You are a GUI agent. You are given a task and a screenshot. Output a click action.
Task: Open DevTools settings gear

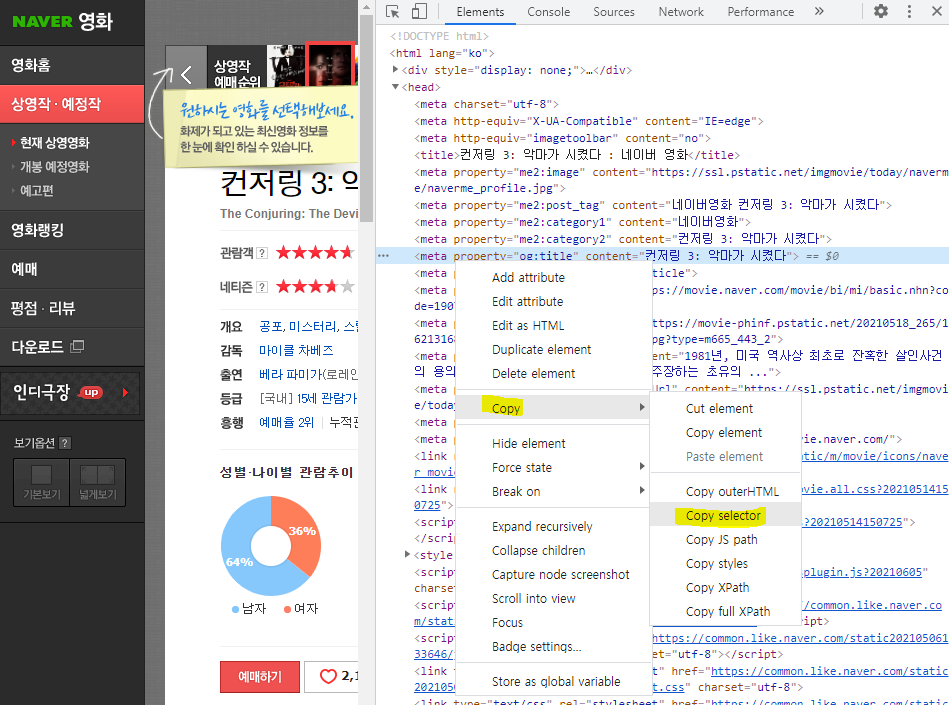pyautogui.click(x=881, y=11)
